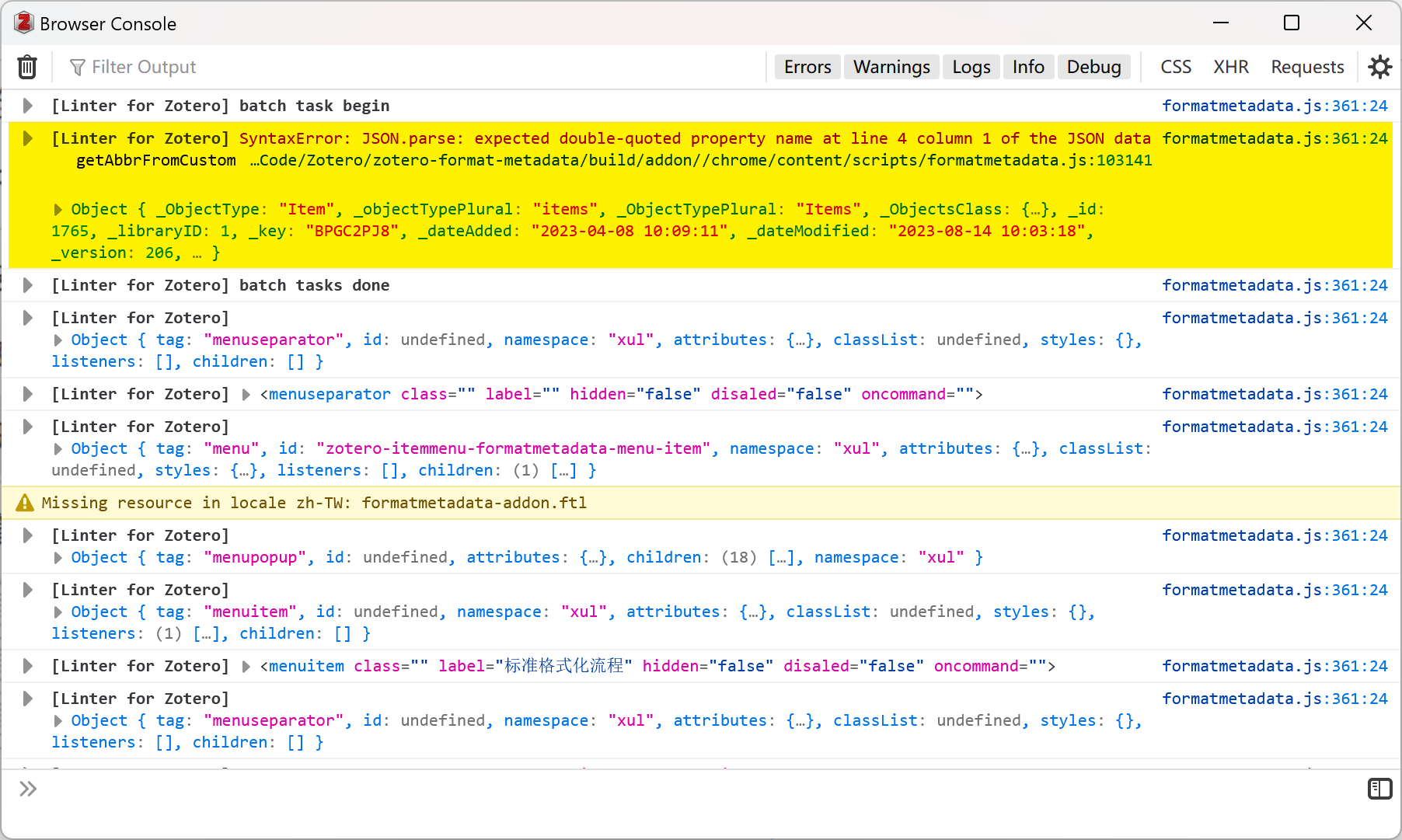Click the error arrow on yellow SyntaxError row
The image size is (1402, 840).
[27, 138]
